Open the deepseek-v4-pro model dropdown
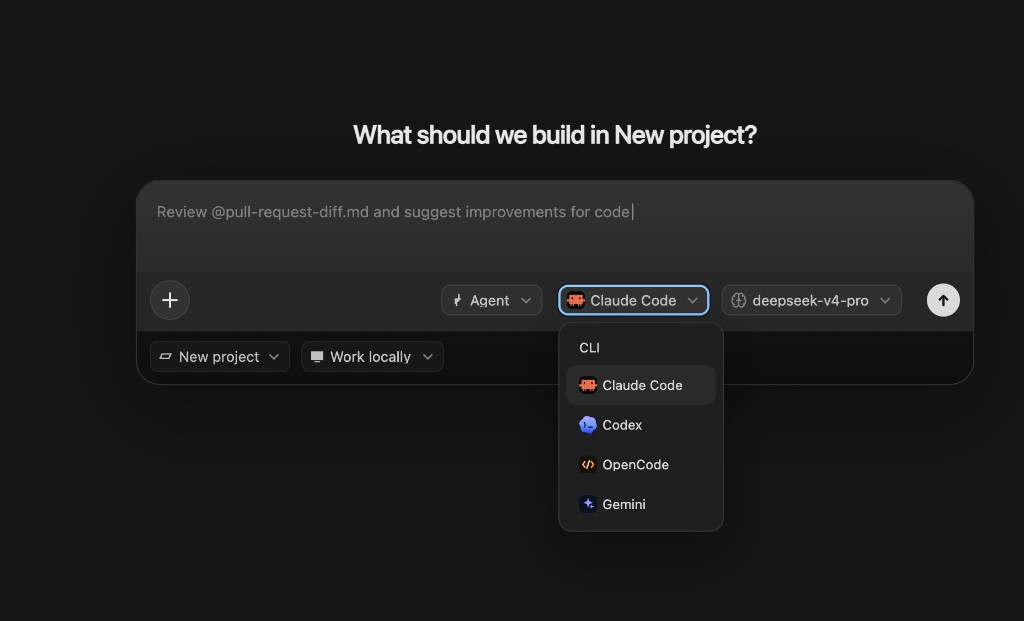Screen dimensions: 1024x621 (x=812, y=300)
